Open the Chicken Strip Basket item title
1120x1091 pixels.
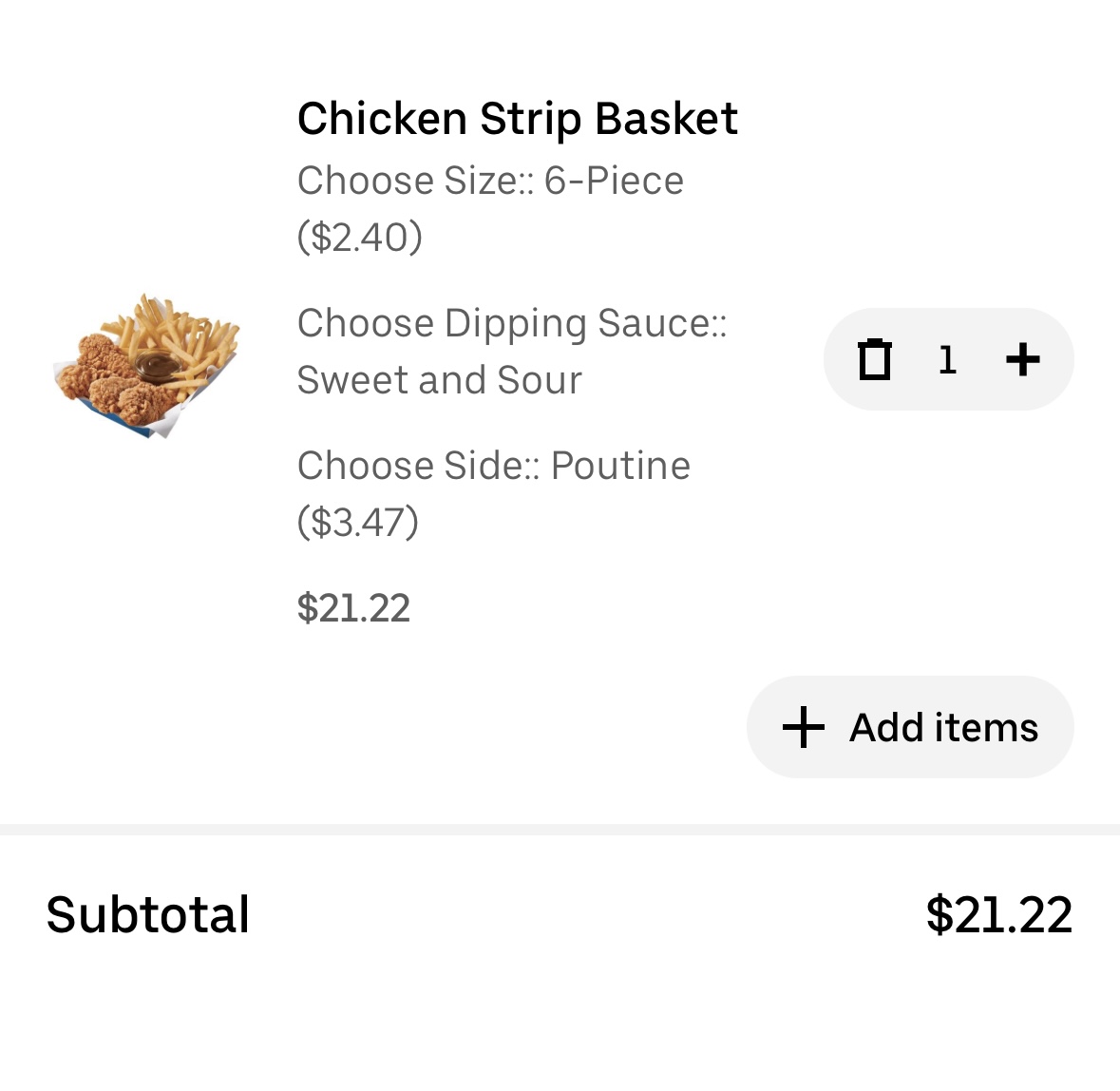(517, 119)
